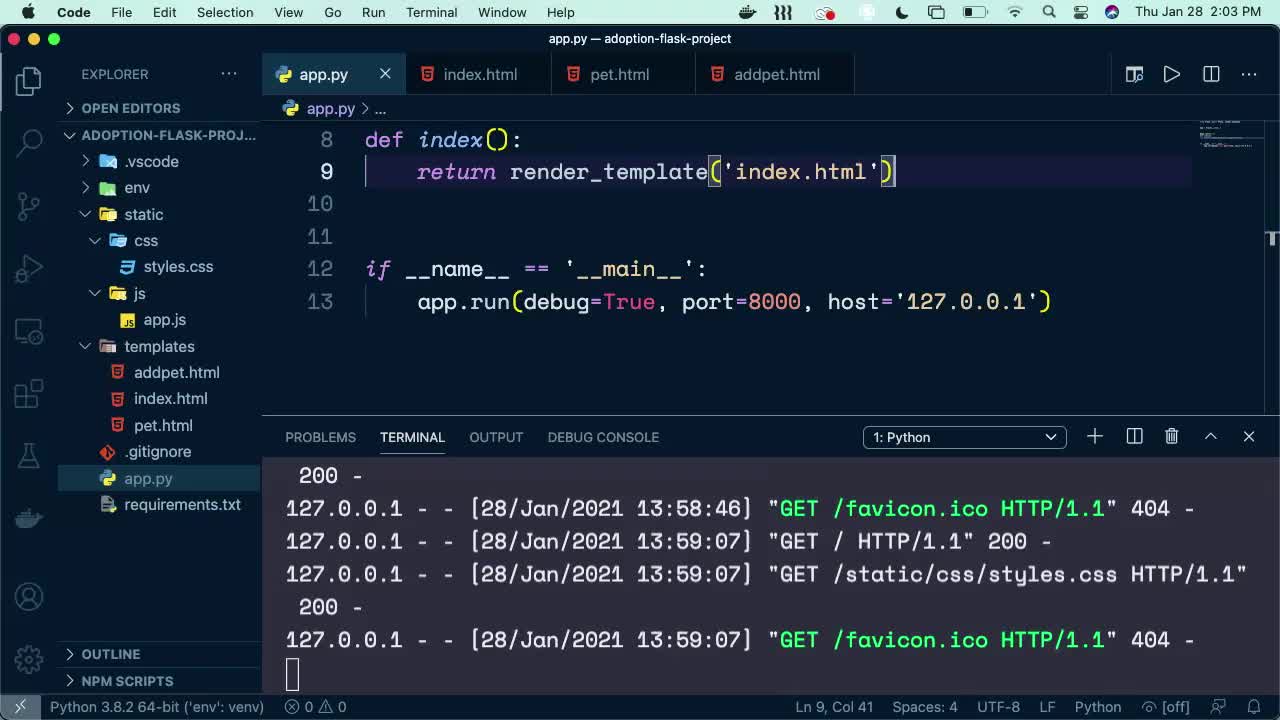
Task: Toggle the notifications bell in the status bar
Action: [1255, 706]
